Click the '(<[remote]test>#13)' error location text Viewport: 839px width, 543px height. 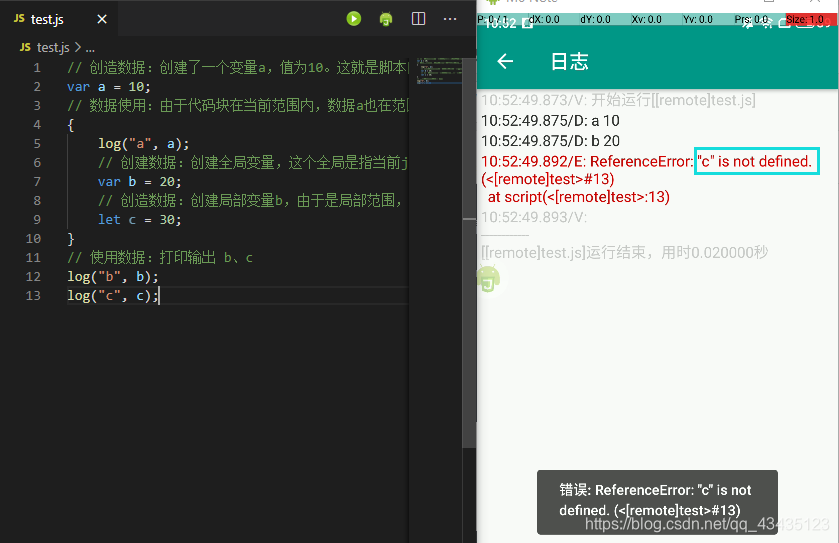[547, 179]
